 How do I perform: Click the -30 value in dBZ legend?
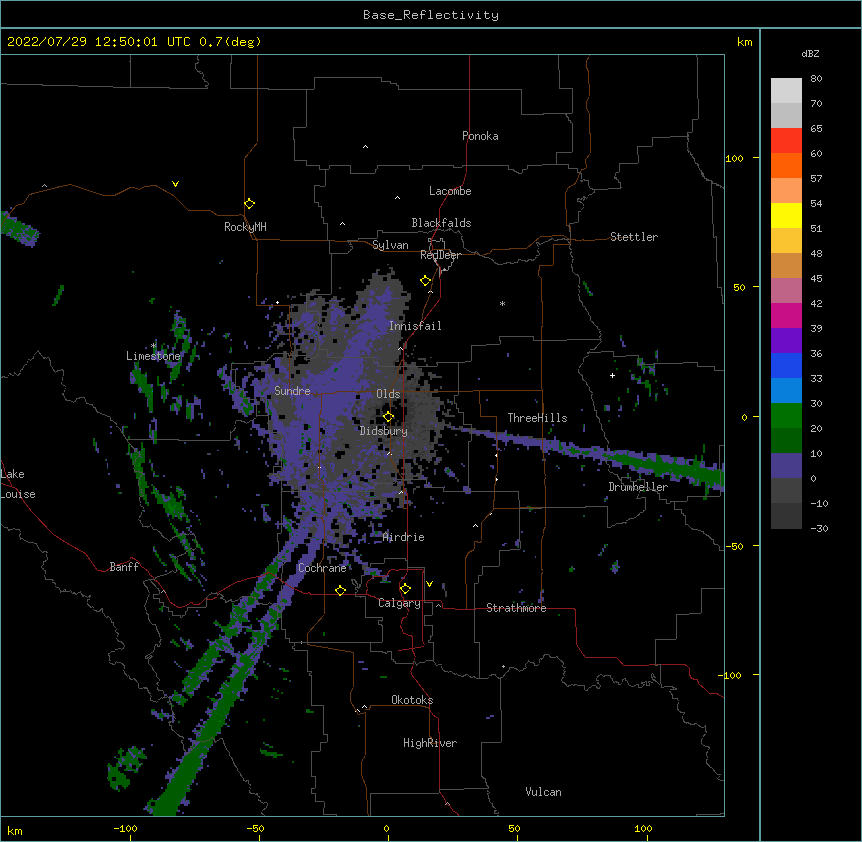[x=819, y=528]
